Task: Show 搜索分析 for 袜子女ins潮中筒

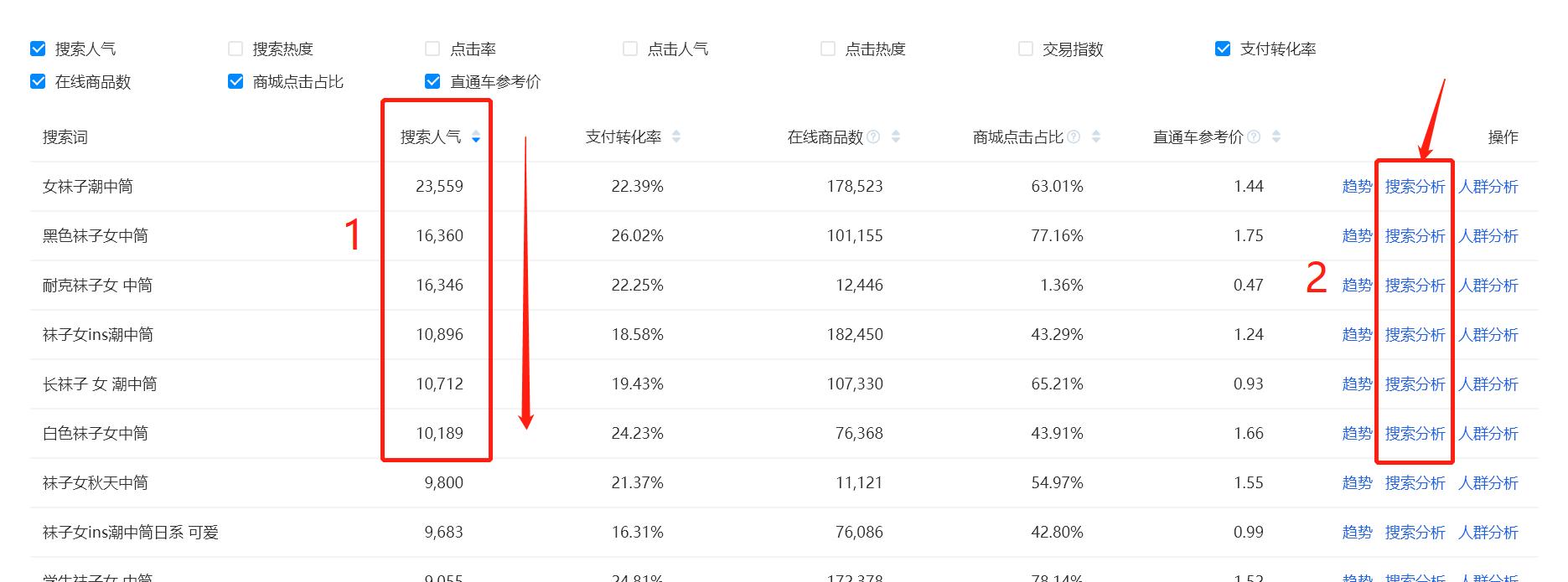Action: tap(1415, 334)
